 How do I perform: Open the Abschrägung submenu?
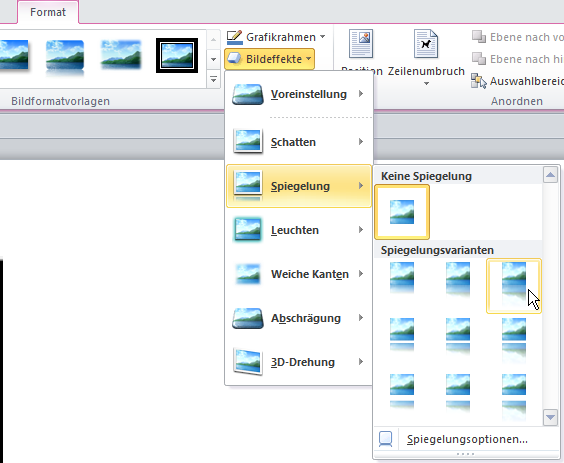[299, 318]
